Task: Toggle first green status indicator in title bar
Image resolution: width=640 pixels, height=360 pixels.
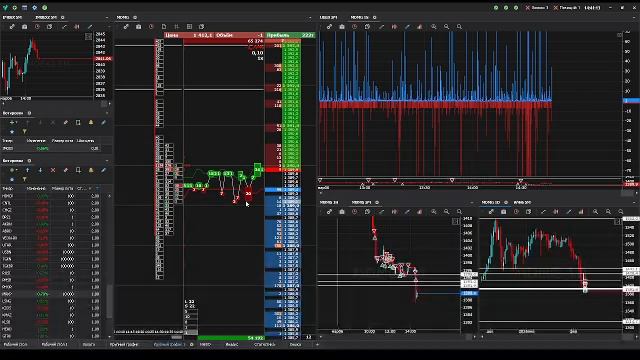Action: click(496, 8)
